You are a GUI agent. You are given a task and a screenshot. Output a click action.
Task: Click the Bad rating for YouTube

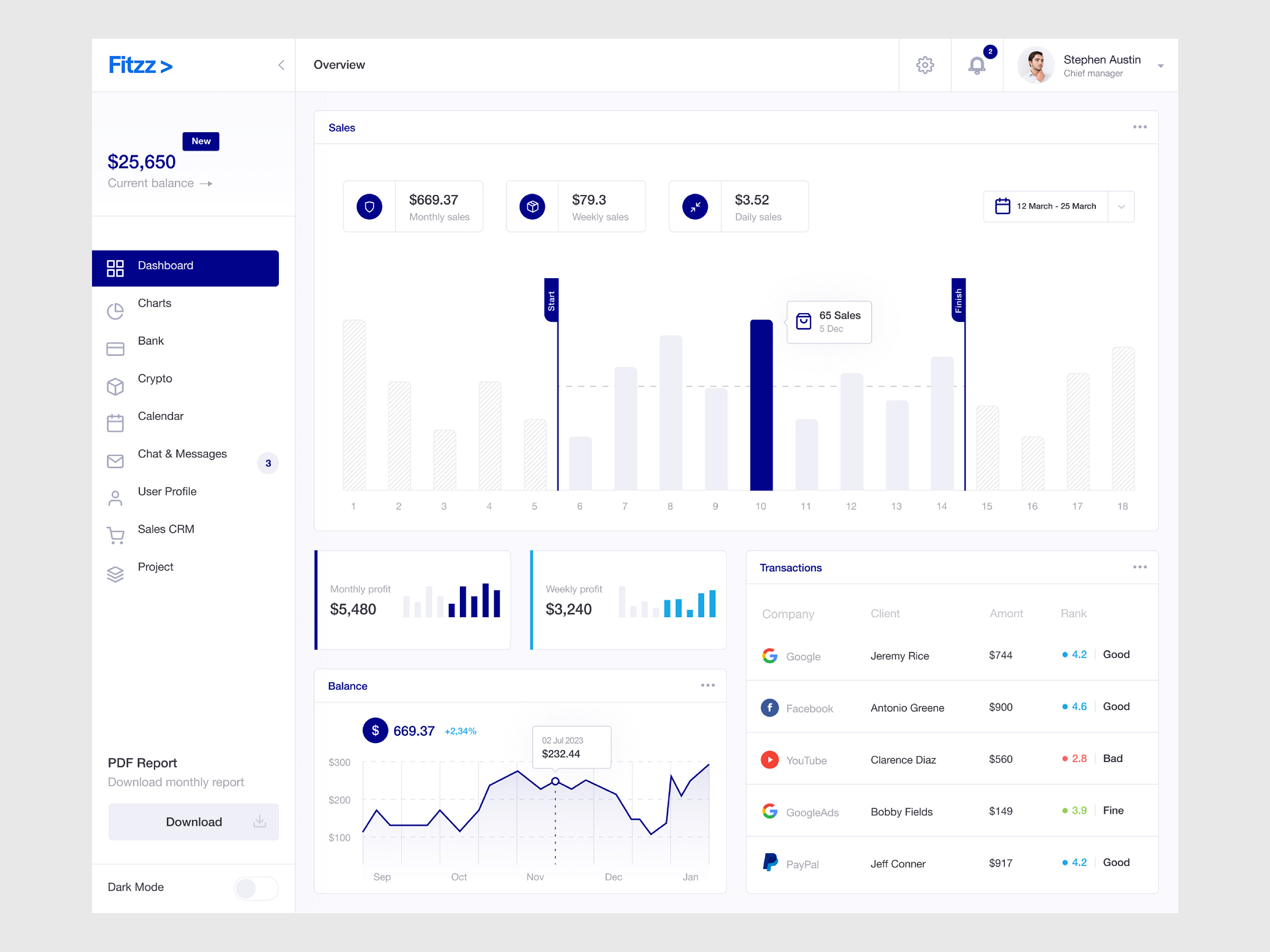tap(1113, 758)
